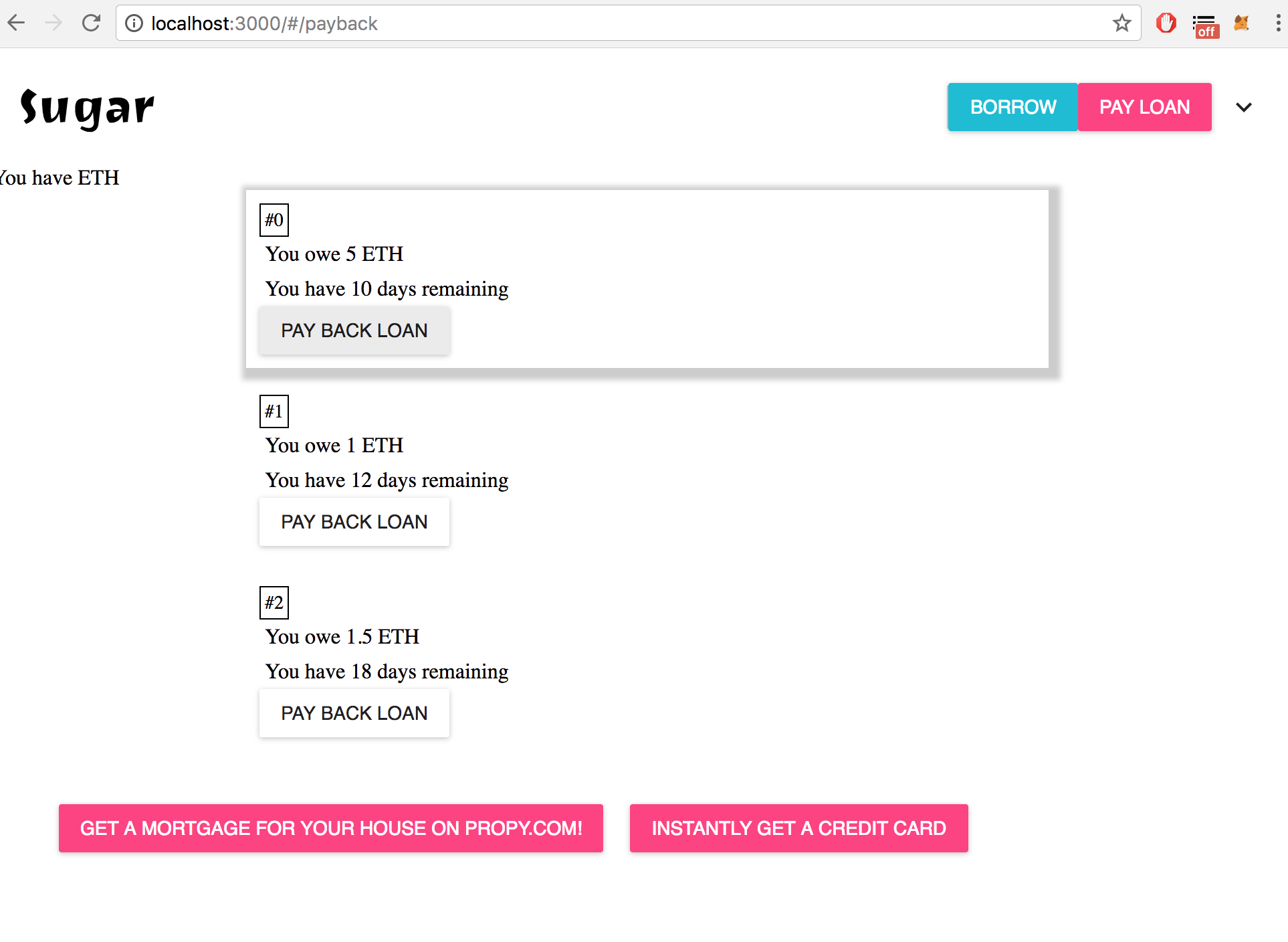Click the #1 loan number badge
Screen dimensions: 1288x942
(x=274, y=411)
